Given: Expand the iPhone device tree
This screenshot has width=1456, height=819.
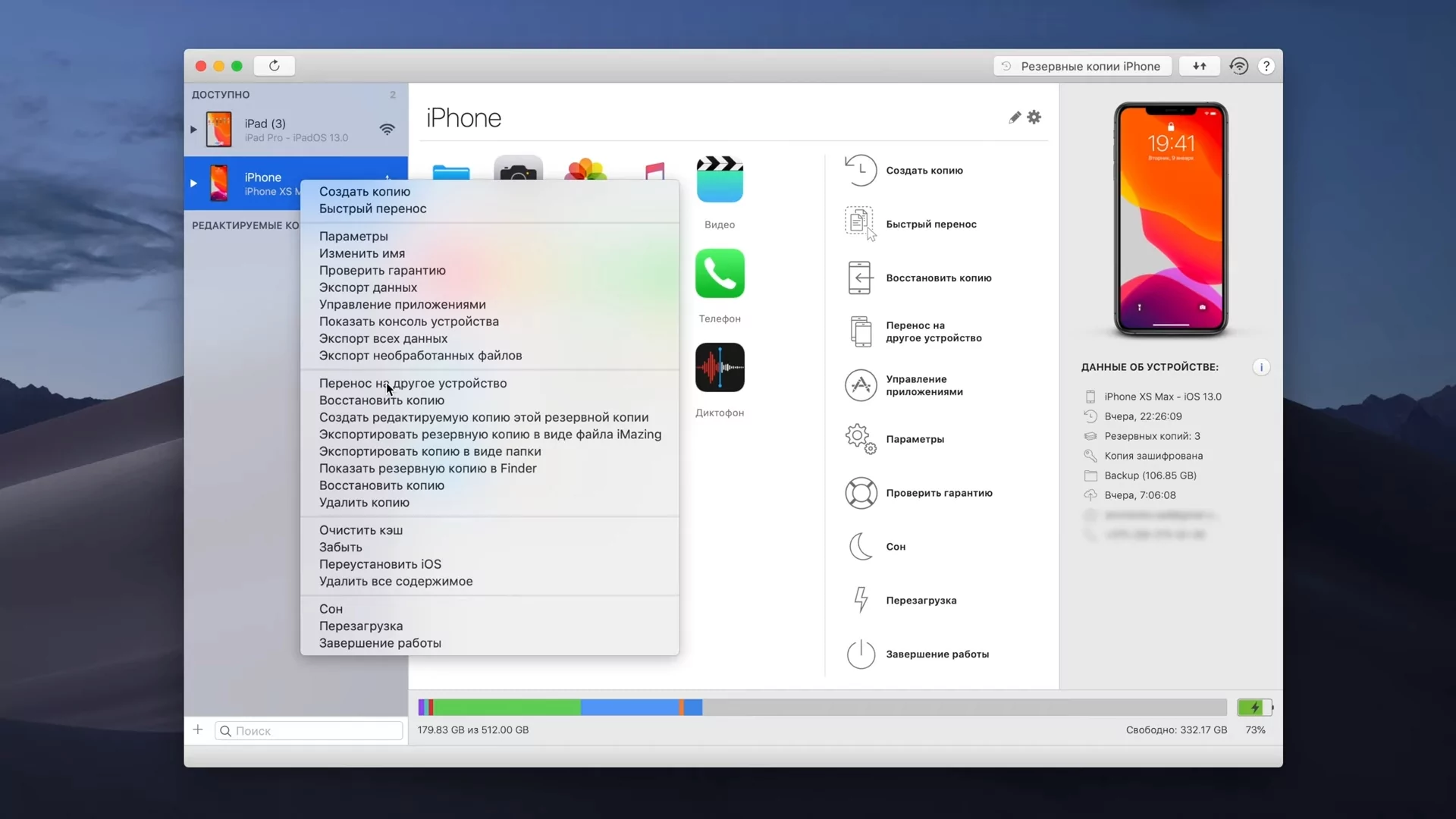Looking at the screenshot, I should (x=193, y=184).
